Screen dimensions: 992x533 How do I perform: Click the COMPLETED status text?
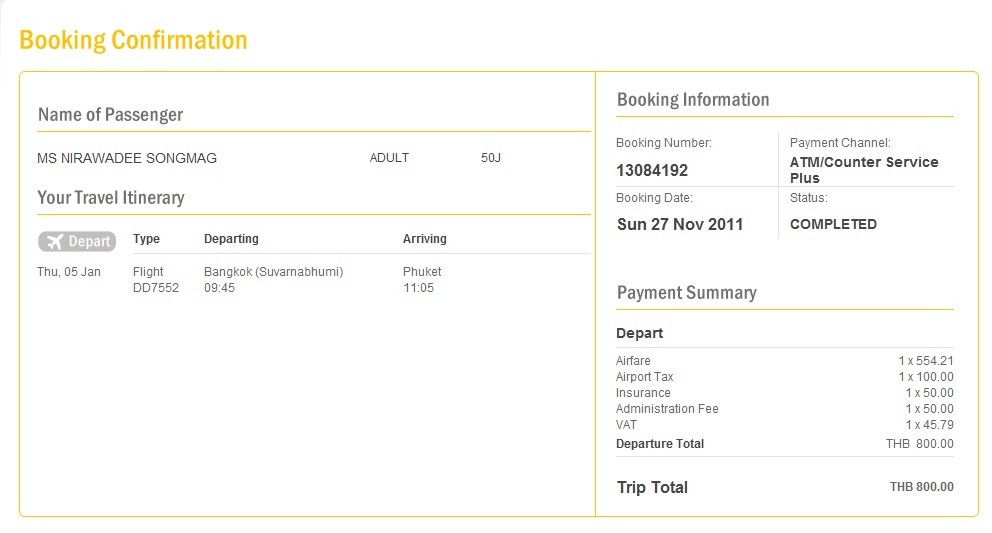833,224
